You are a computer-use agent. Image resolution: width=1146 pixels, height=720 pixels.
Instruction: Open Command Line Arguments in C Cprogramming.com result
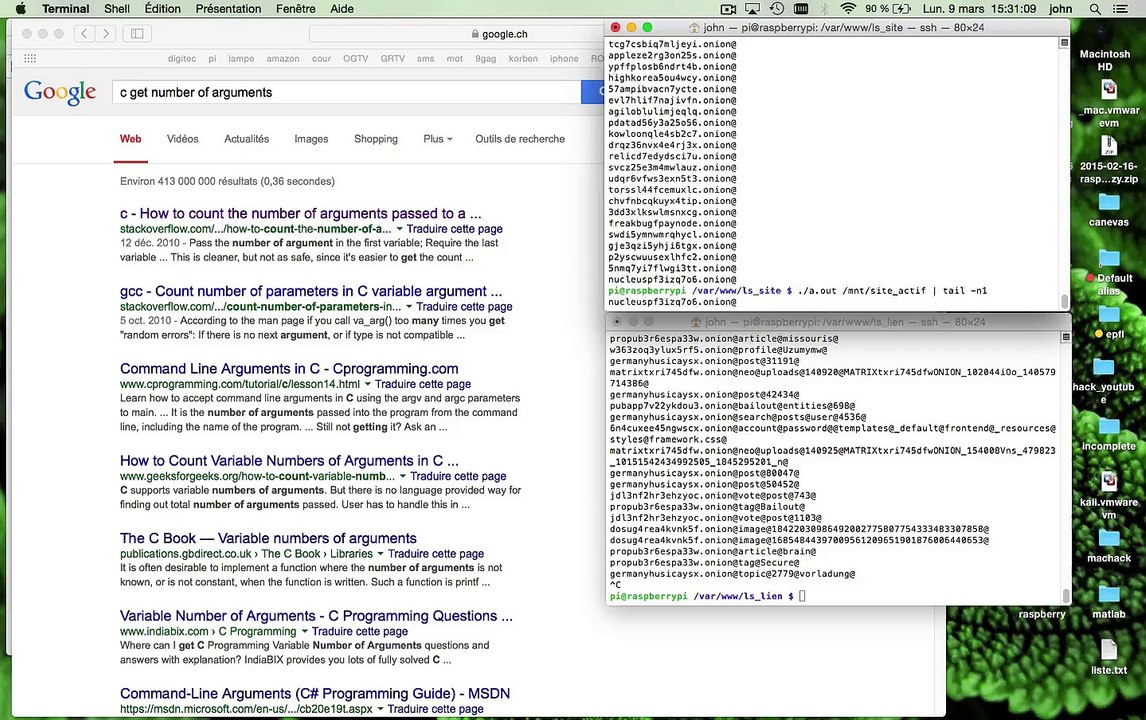tap(289, 368)
